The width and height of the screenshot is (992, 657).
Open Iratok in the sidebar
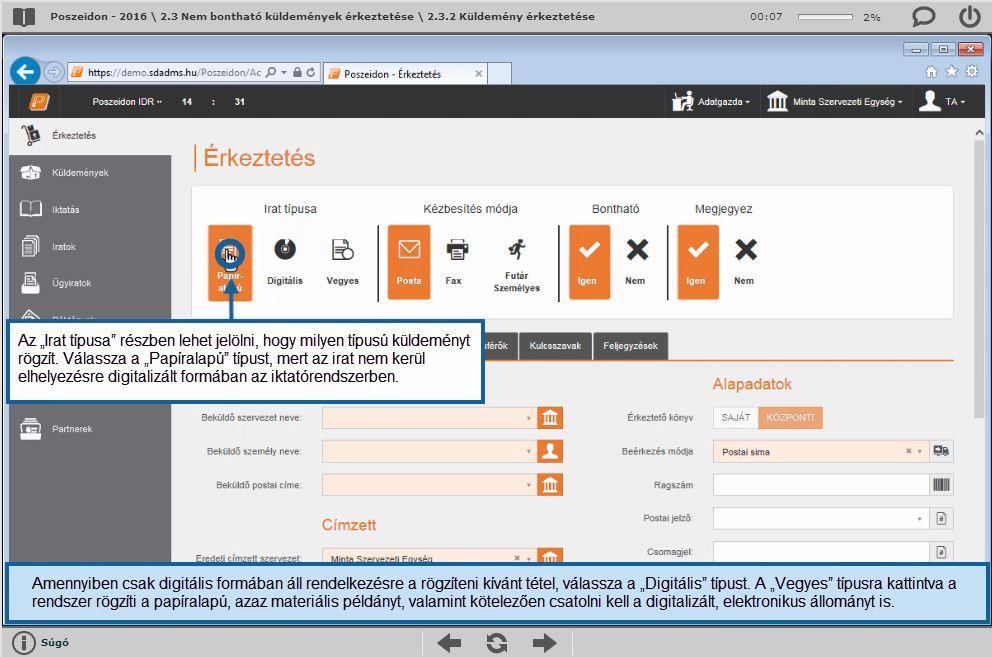(90, 247)
